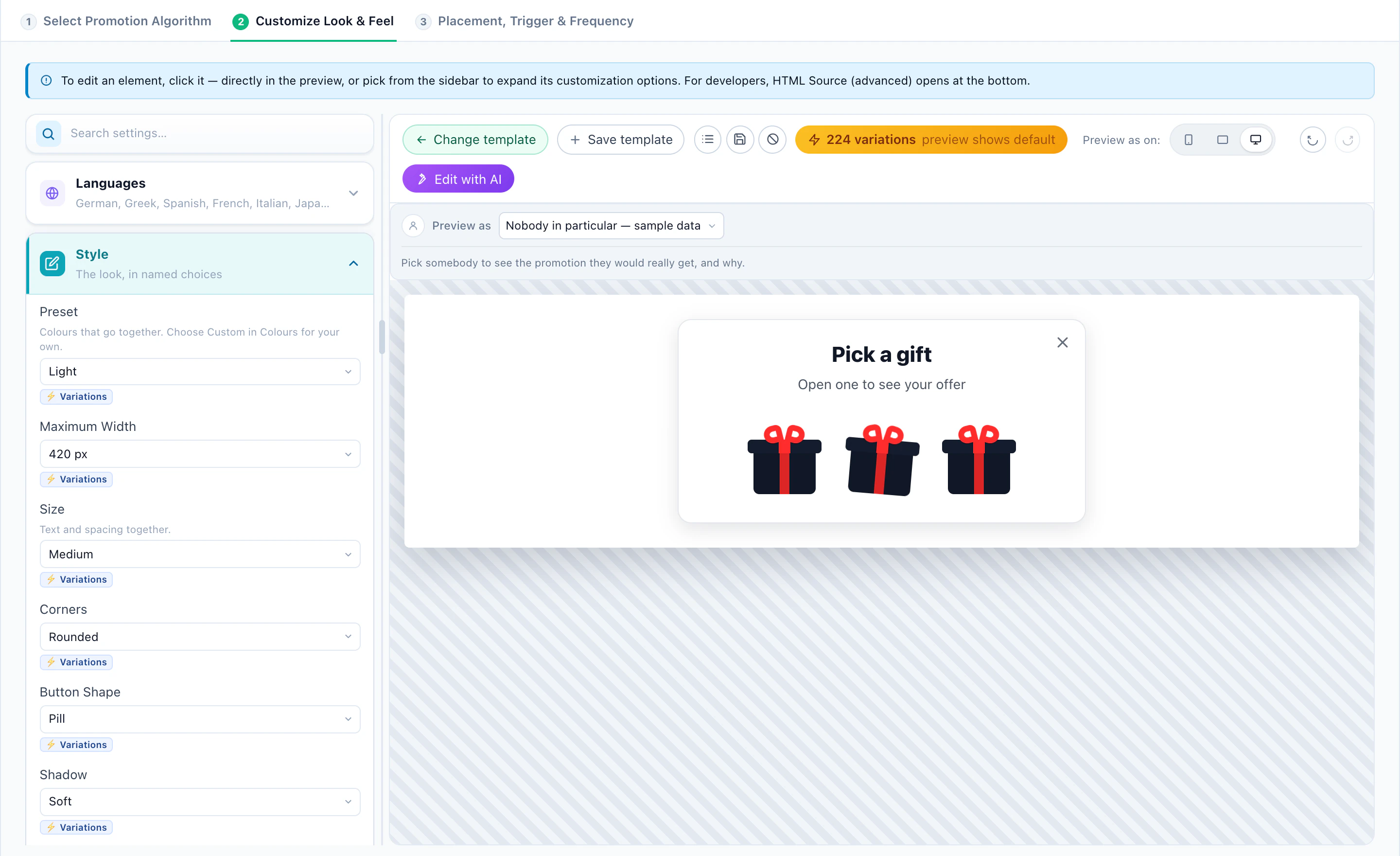Viewport: 1400px width, 856px height.
Task: Open the Preset dropdown showing Light
Action: [200, 372]
